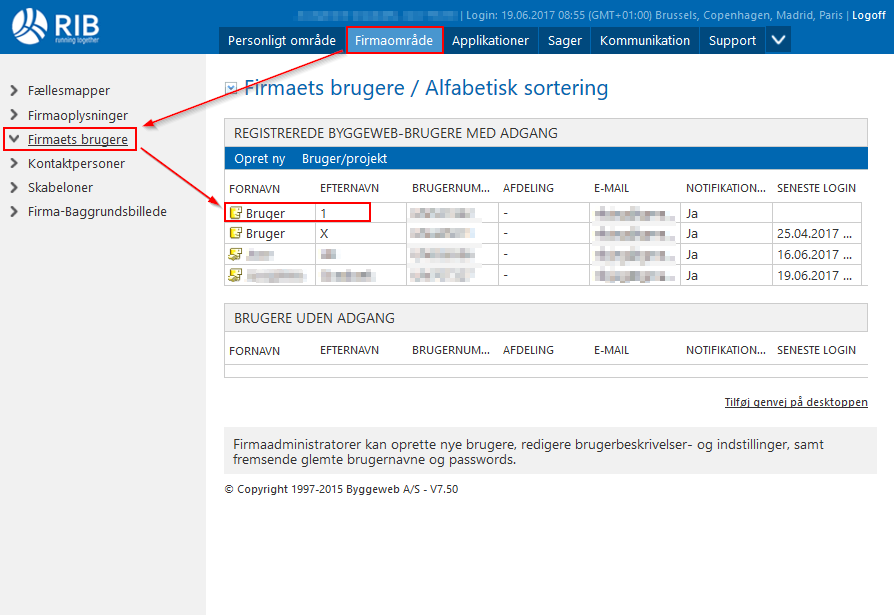This screenshot has height=615, width=894.
Task: Sort registered users by the EFTERNAVN column header
Action: [x=349, y=188]
